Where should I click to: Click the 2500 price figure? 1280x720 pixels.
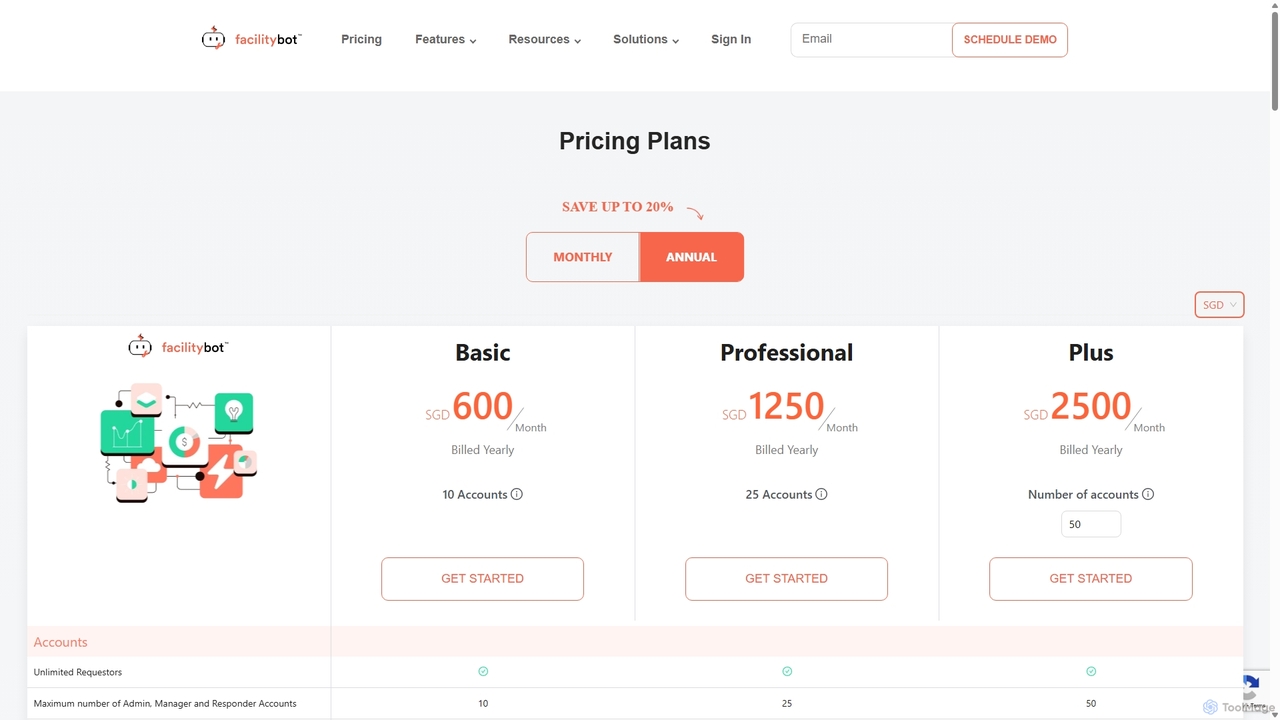(x=1091, y=406)
